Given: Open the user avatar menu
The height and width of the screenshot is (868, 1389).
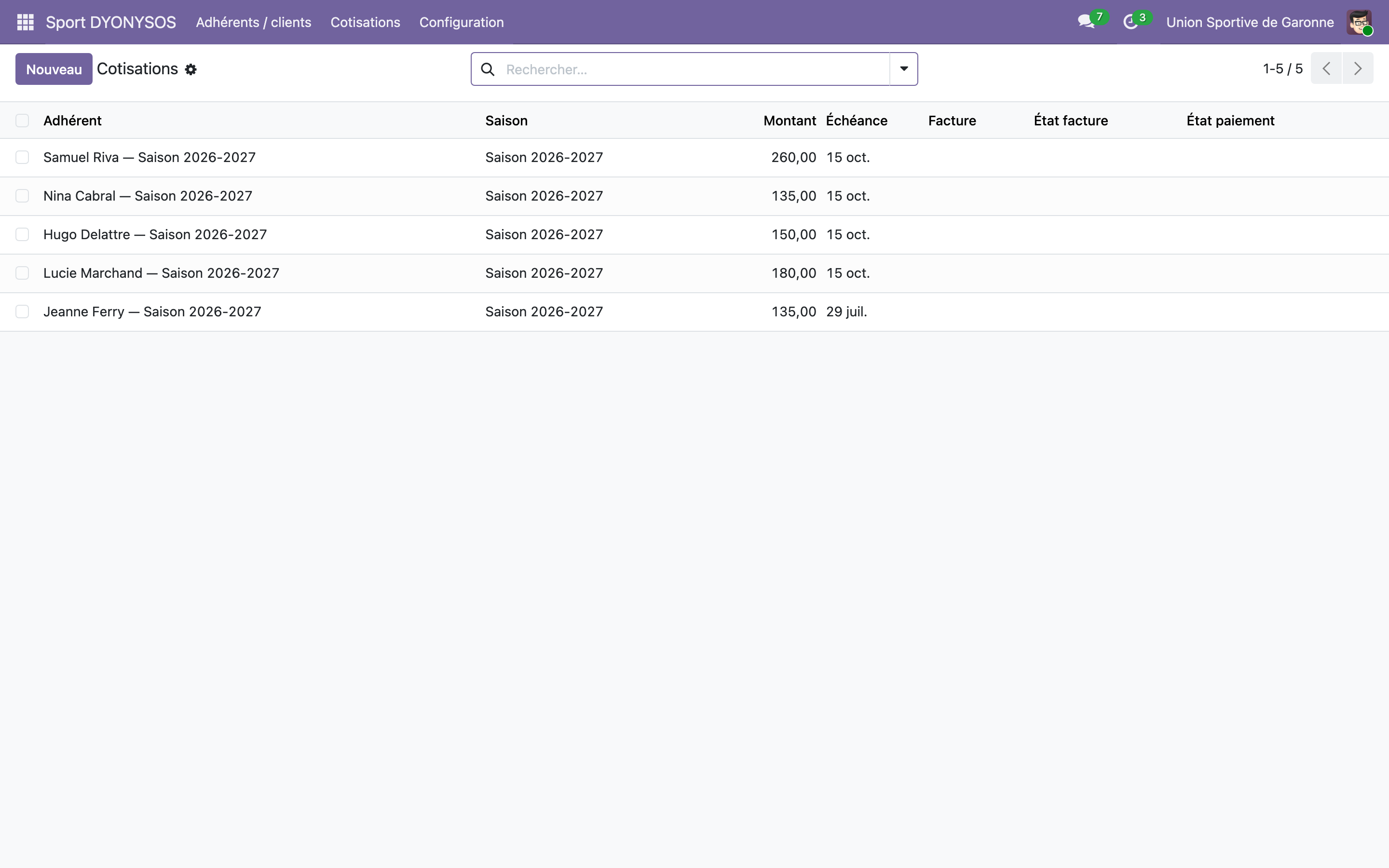Looking at the screenshot, I should point(1359,22).
